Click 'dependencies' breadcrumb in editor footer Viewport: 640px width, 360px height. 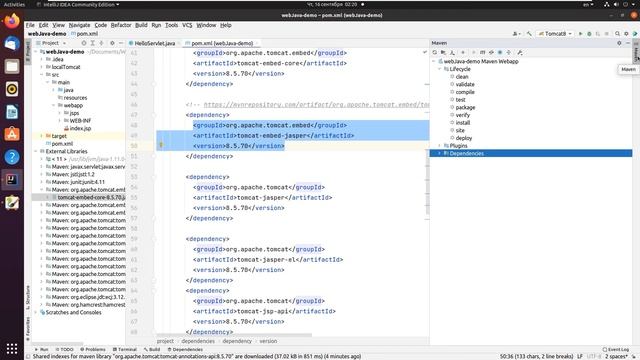click(x=198, y=341)
